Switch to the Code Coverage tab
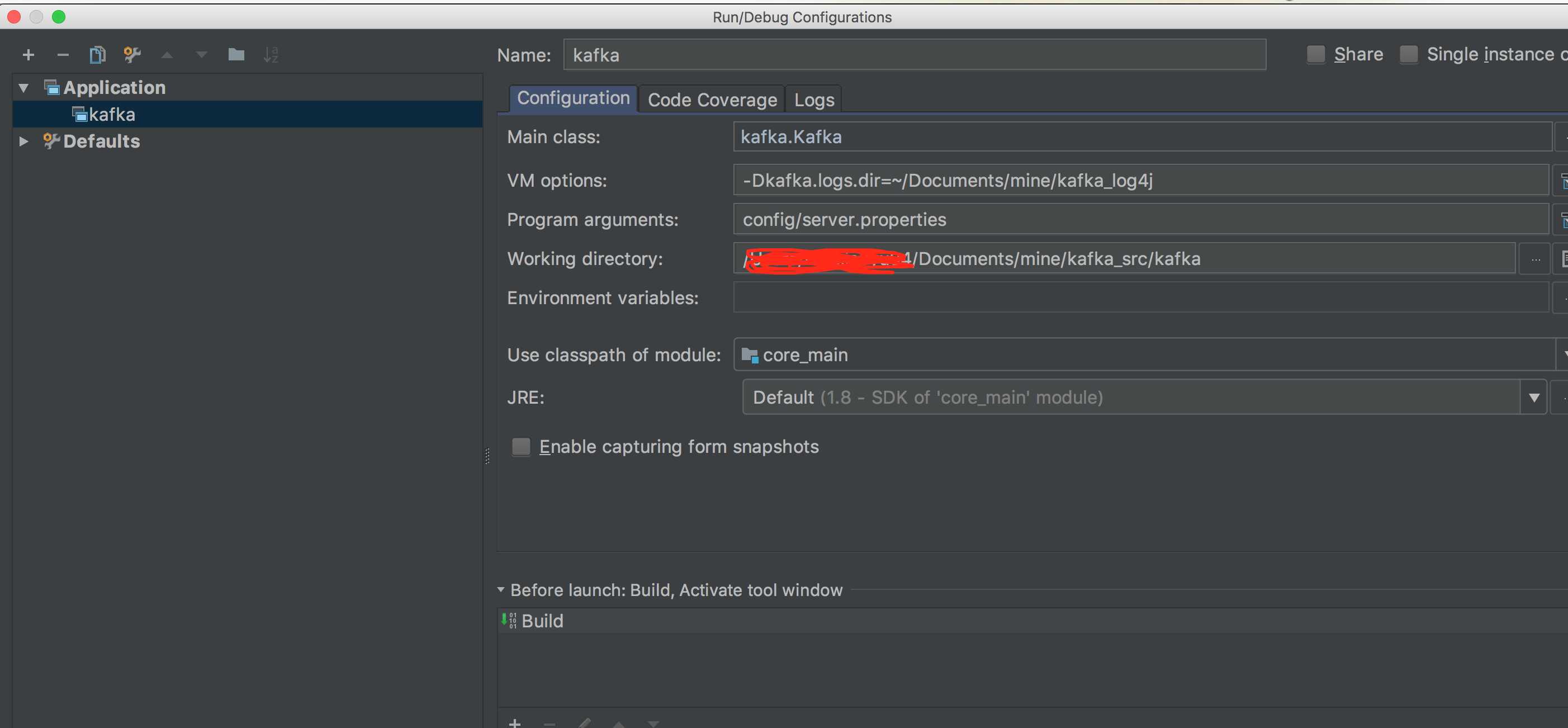The width and height of the screenshot is (1568, 728). (712, 100)
